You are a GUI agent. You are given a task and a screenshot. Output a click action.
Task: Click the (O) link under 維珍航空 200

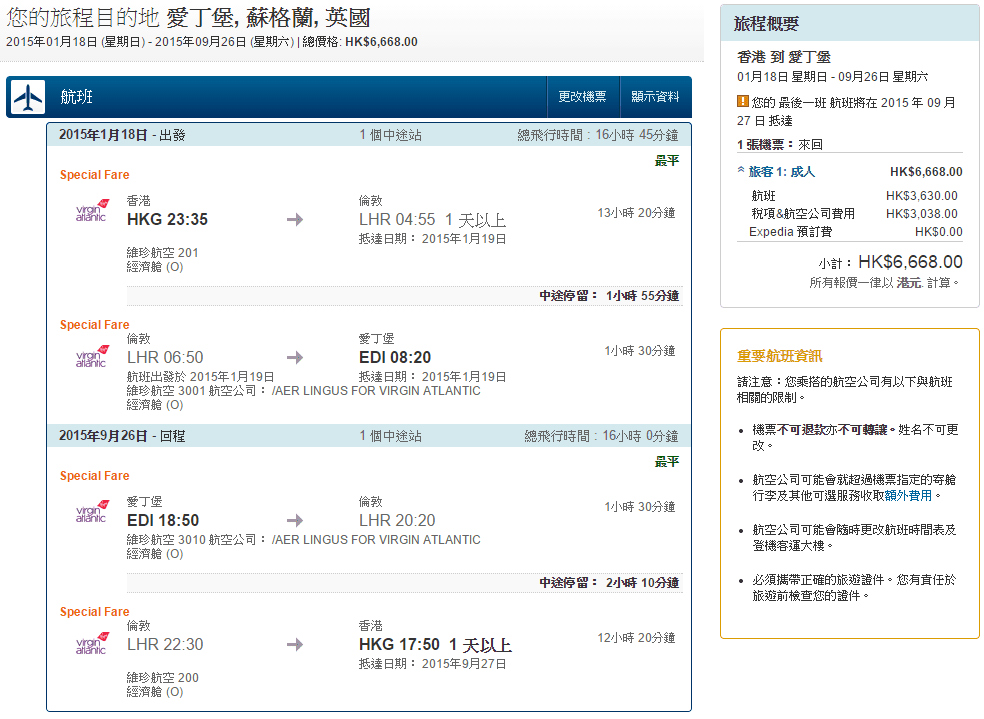click(x=174, y=691)
